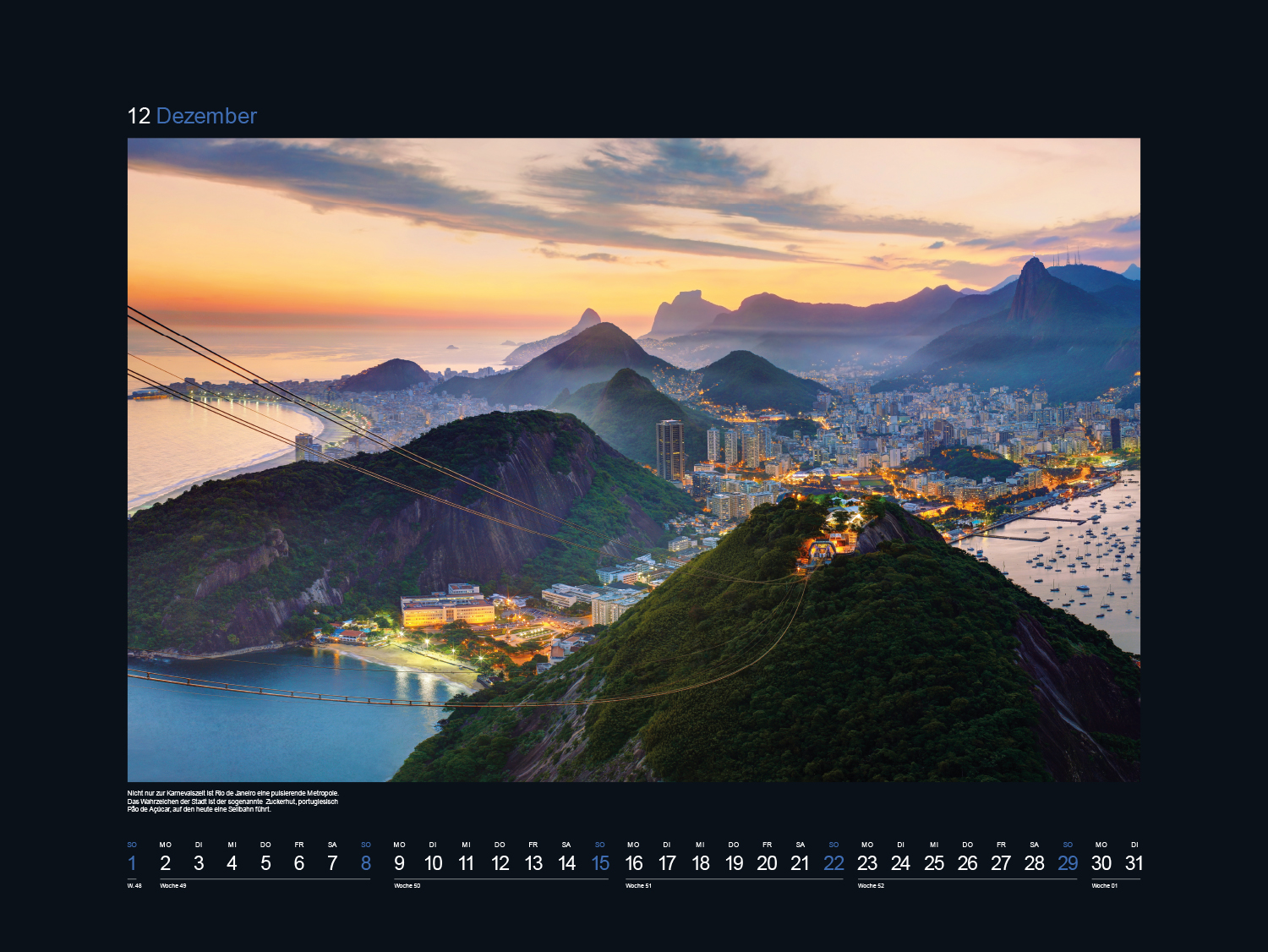Click the German photo caption text
The image size is (1268, 952).
coord(232,802)
